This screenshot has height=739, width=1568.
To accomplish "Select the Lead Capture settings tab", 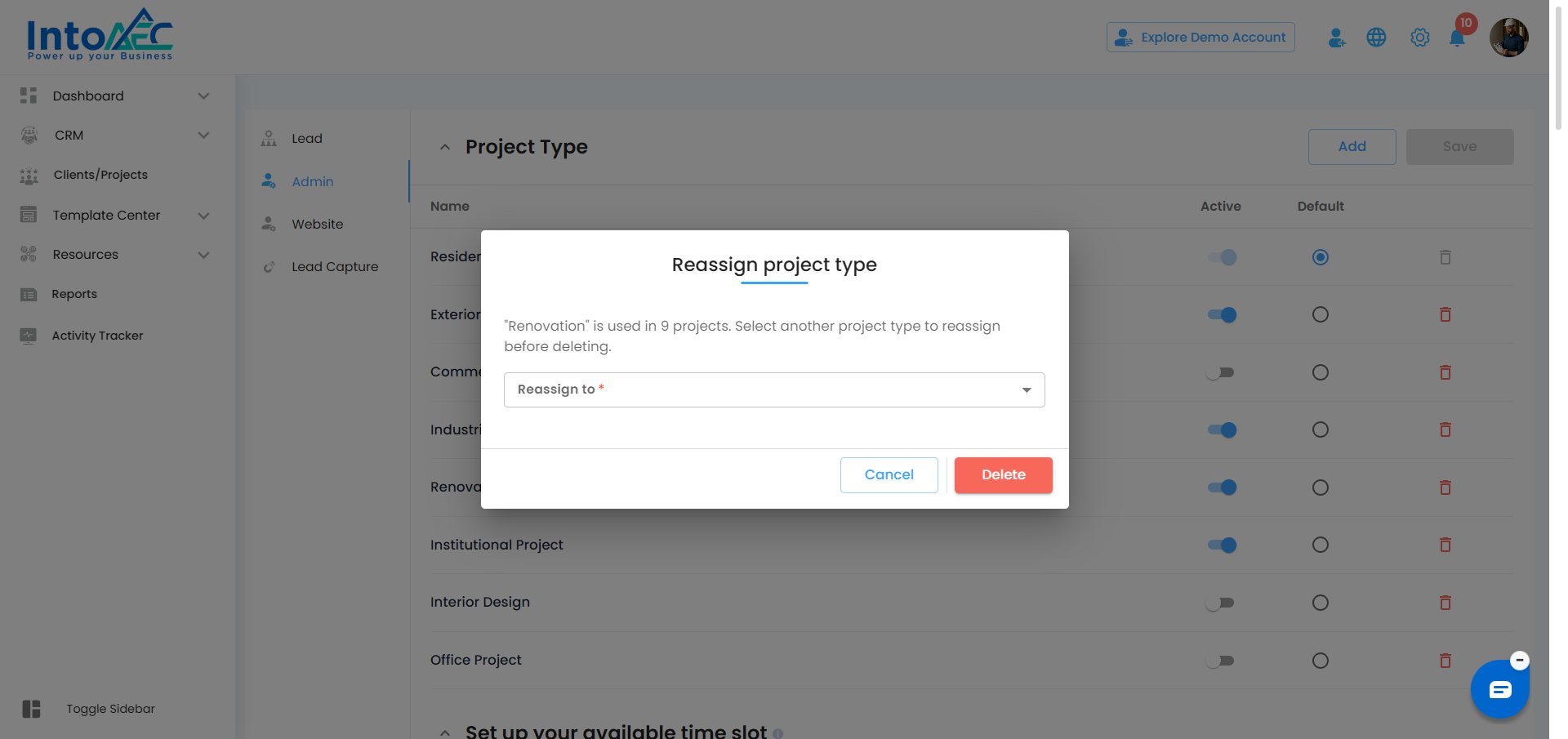I will [334, 266].
